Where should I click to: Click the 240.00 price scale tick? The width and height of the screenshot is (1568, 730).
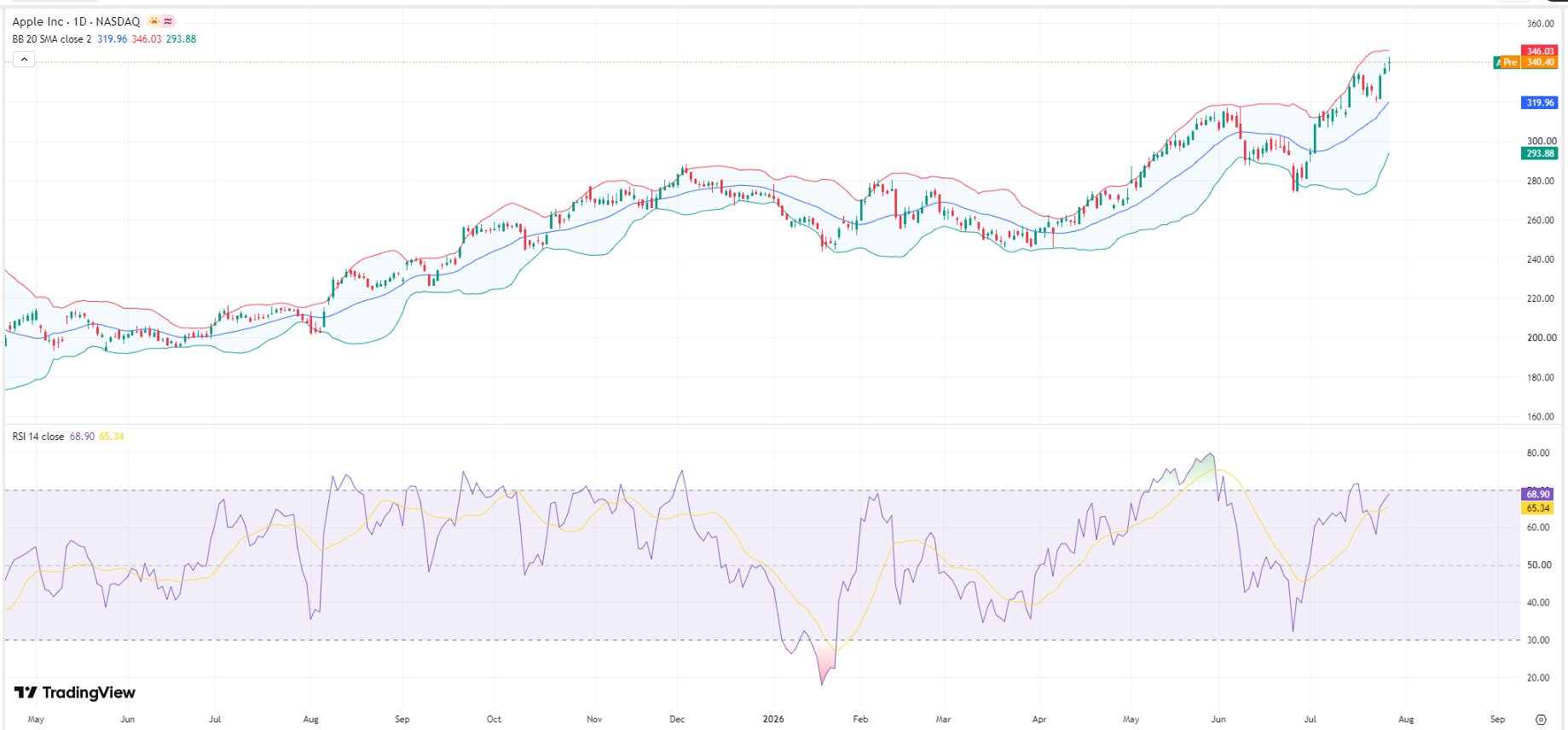(1541, 259)
